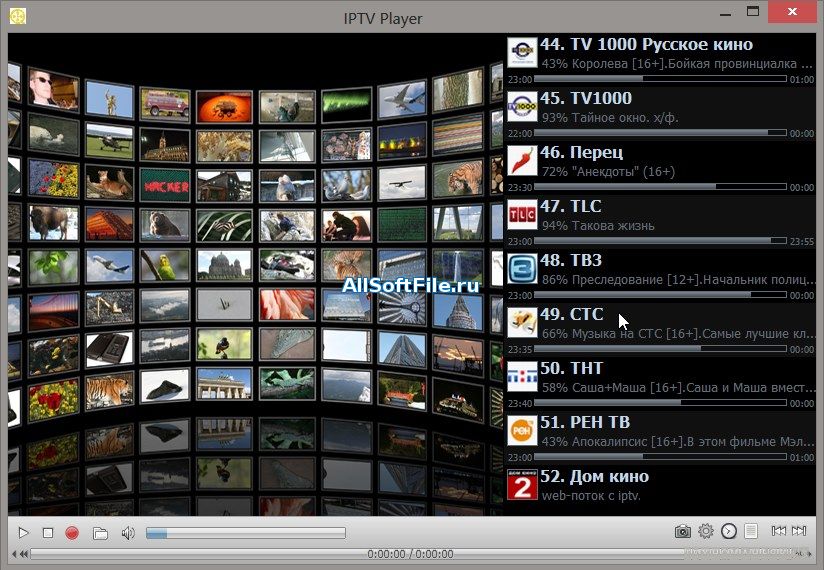Viewport: 824px width, 570px height.
Task: Take a screenshot with the camera icon
Action: pyautogui.click(x=683, y=531)
